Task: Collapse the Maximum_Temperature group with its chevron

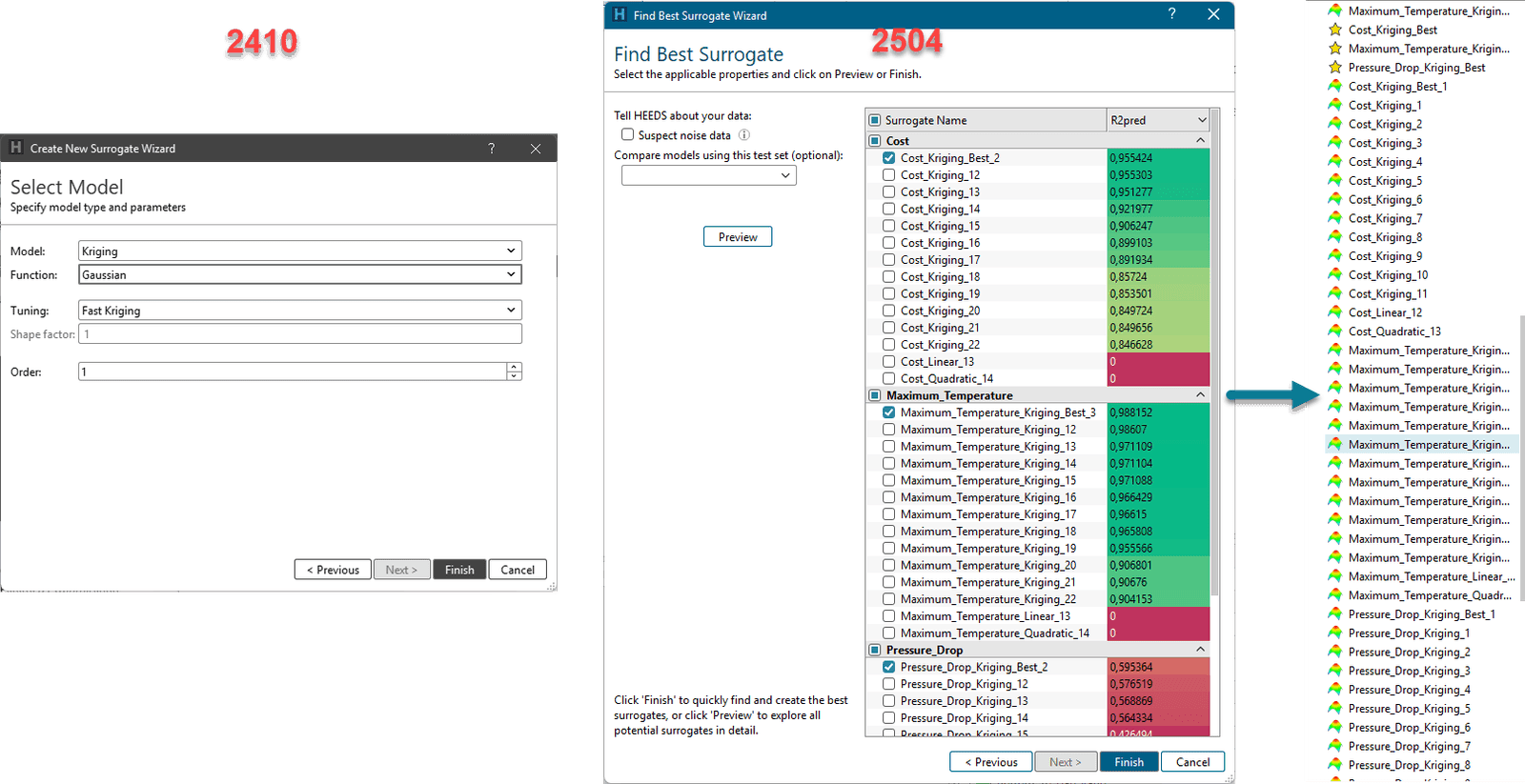Action: point(1200,395)
